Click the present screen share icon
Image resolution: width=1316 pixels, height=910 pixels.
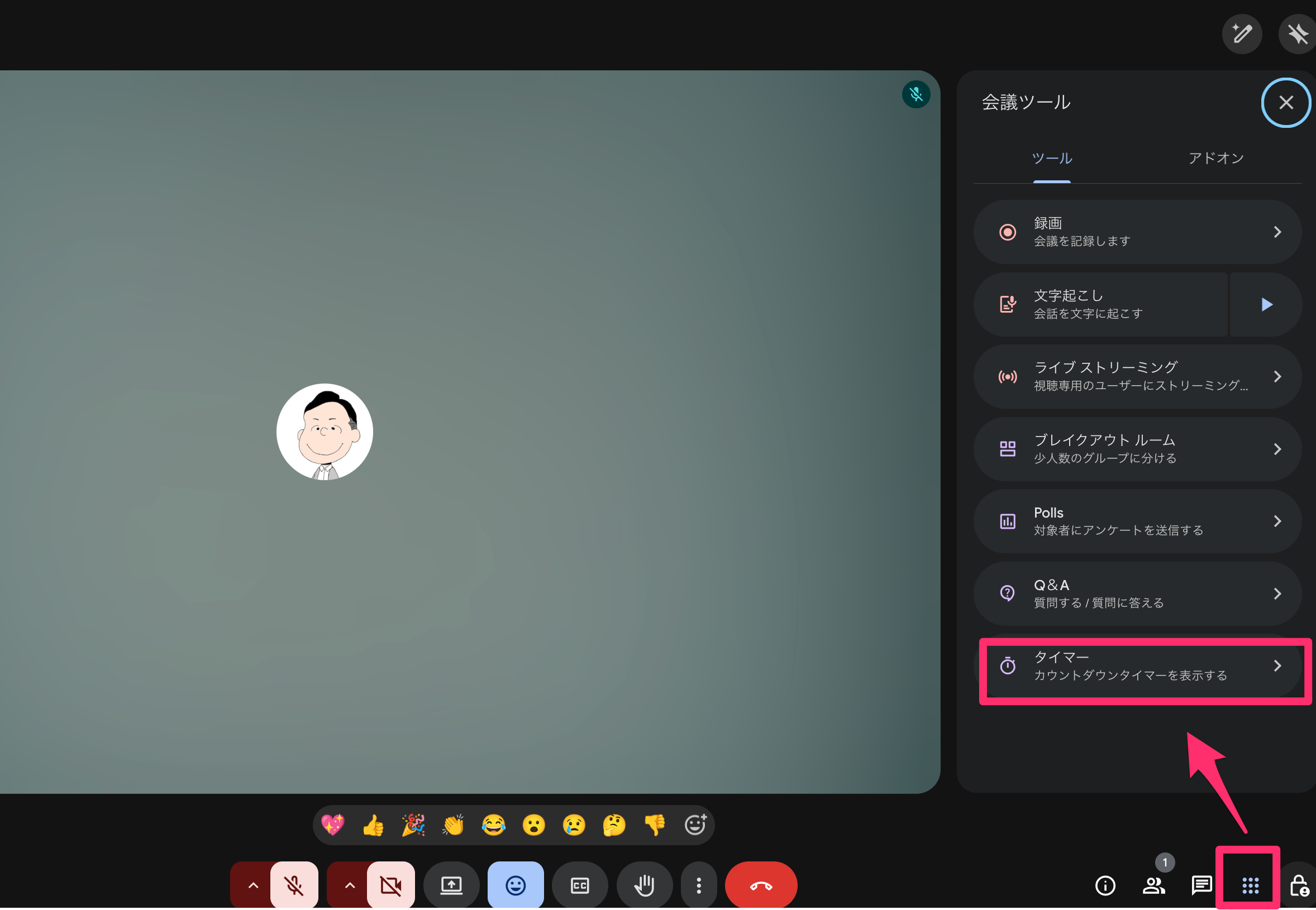click(x=451, y=885)
